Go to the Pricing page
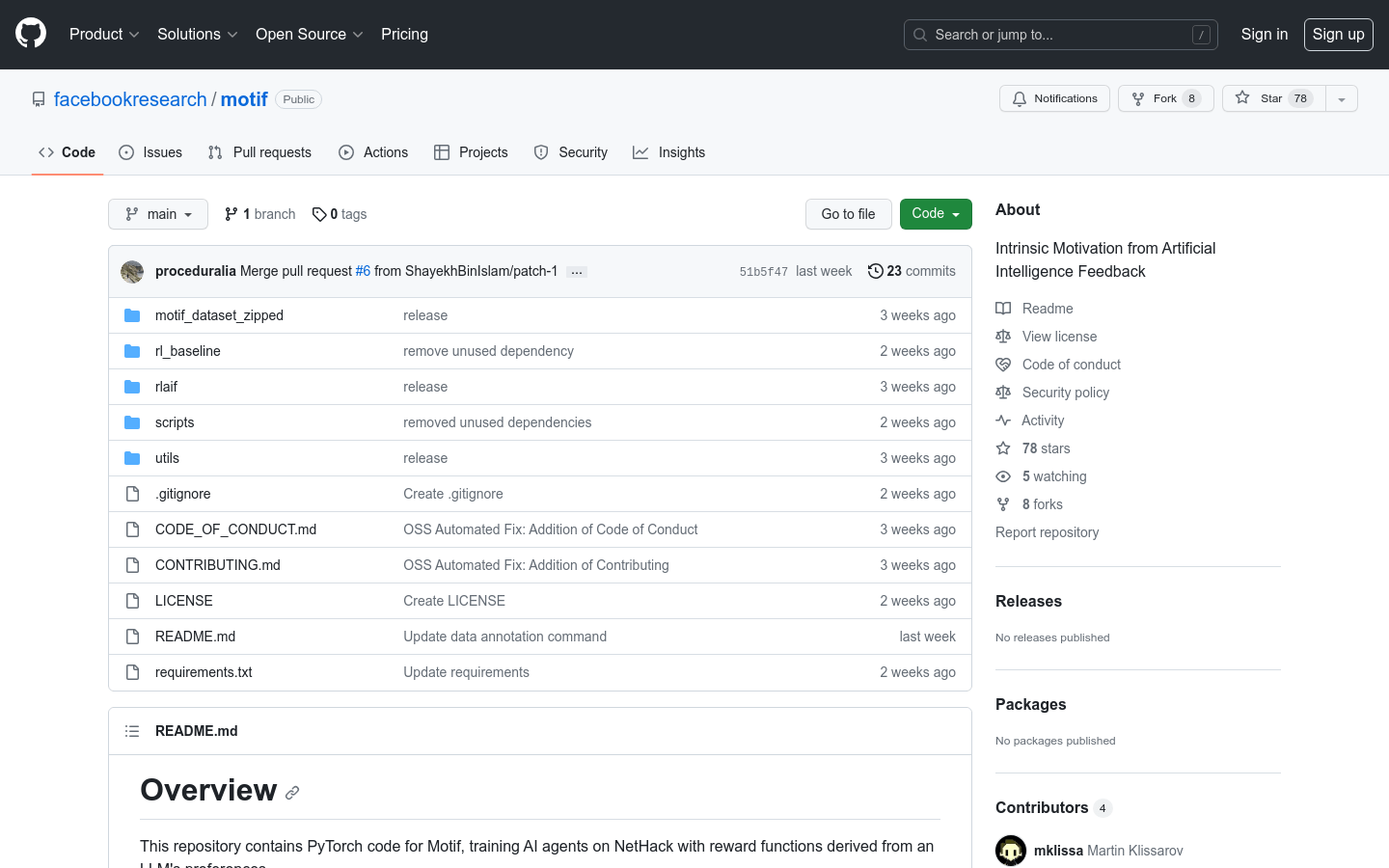1389x868 pixels. click(x=404, y=34)
